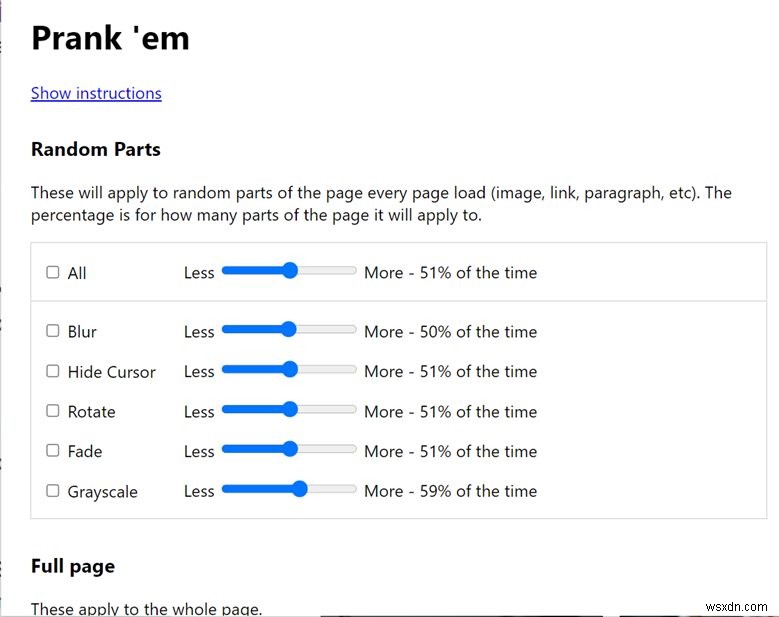Viewport: 779px width, 617px height.
Task: Enable the All checkbox
Action: (x=53, y=272)
